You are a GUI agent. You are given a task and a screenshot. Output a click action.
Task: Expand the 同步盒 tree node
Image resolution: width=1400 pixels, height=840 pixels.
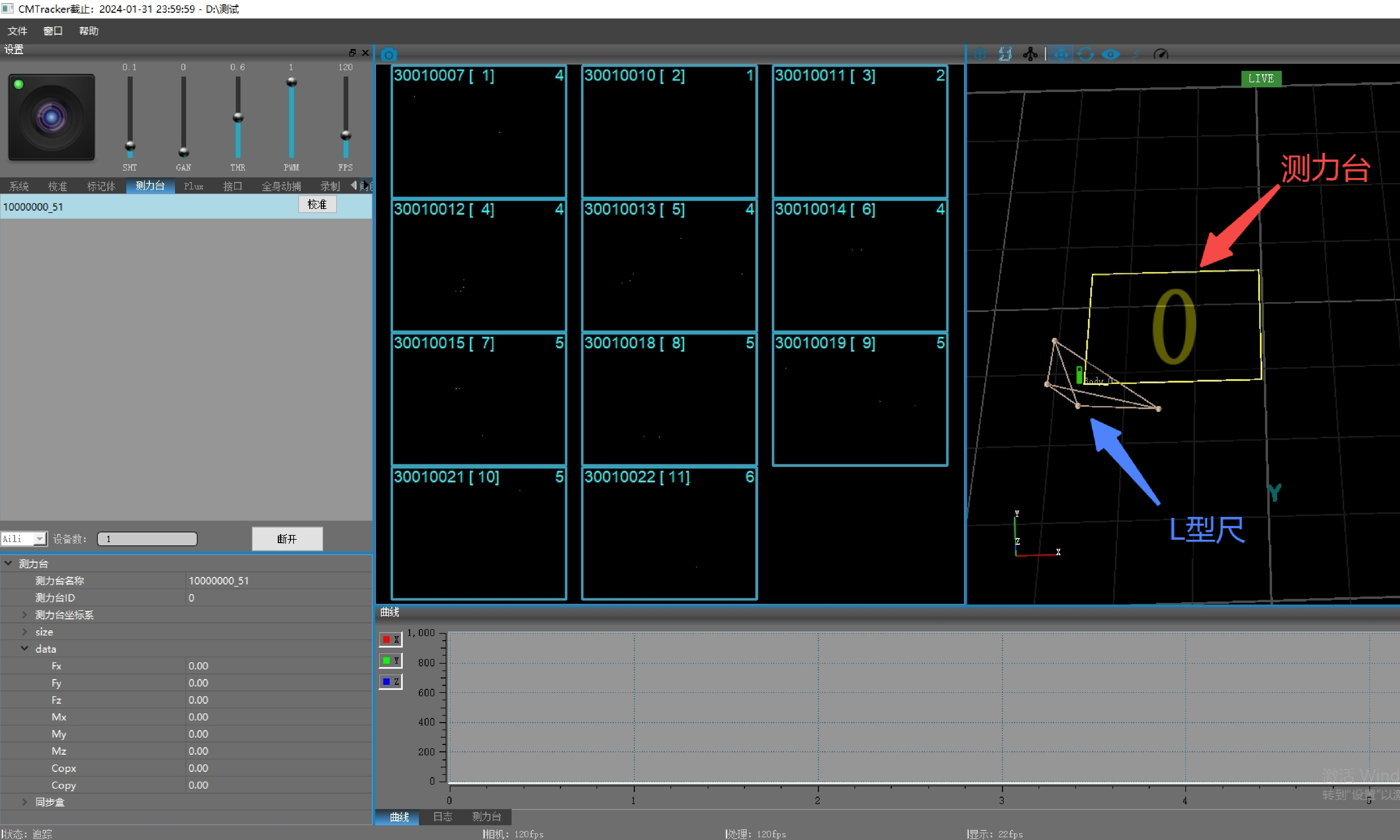[24, 802]
